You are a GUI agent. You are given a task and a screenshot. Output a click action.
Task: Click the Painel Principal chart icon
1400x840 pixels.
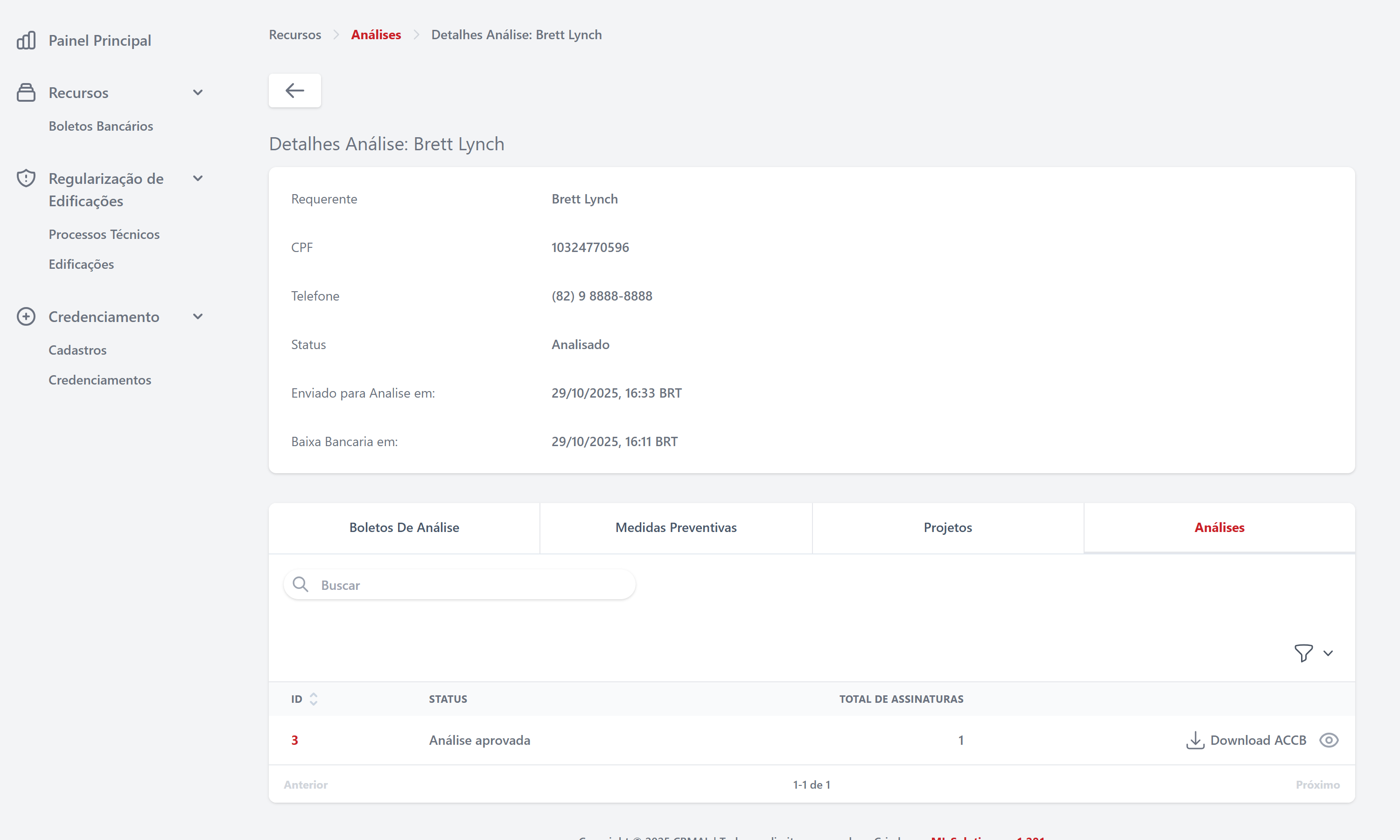click(x=26, y=40)
